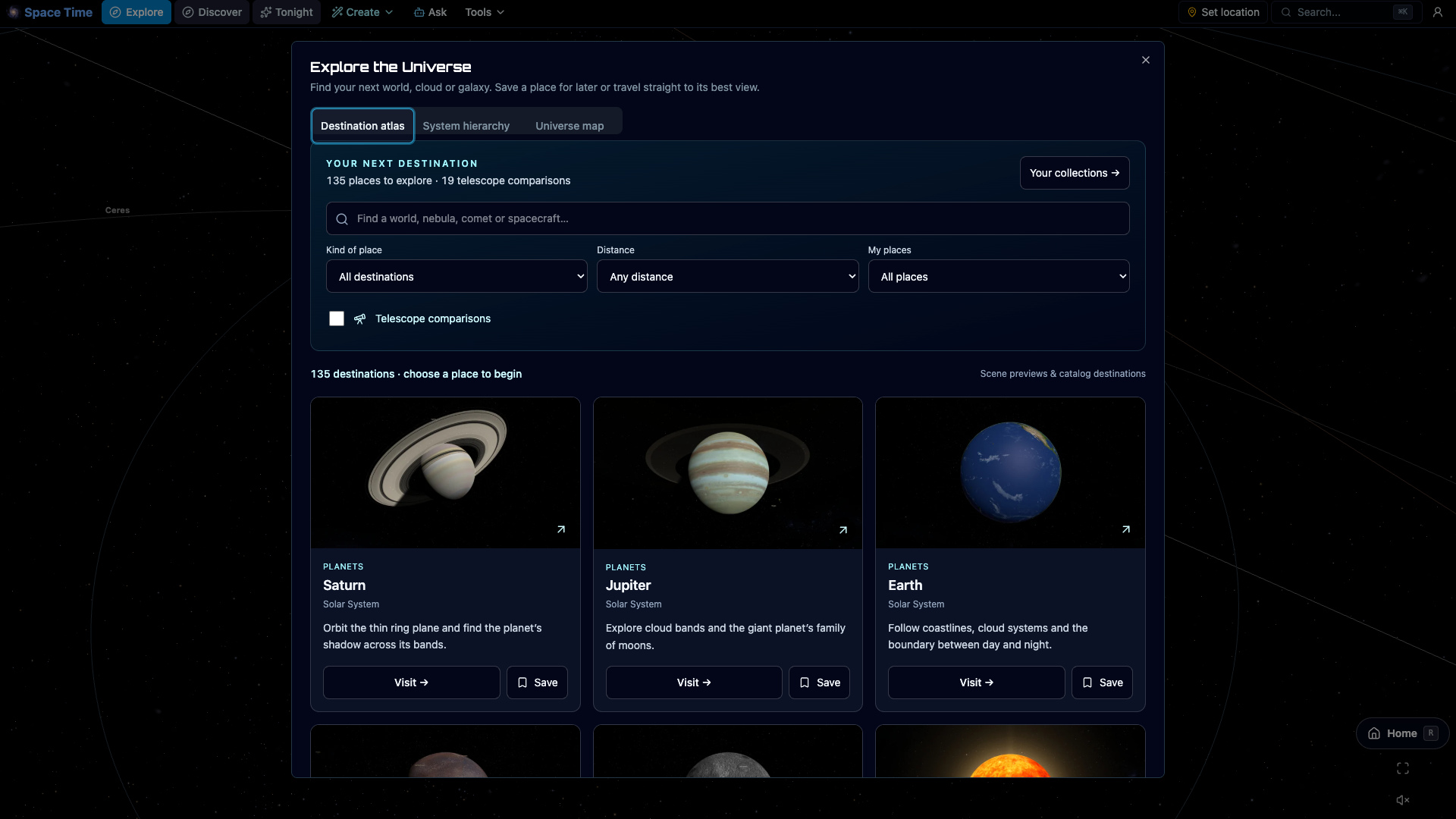The width and height of the screenshot is (1456, 819).
Task: Click the magnifier icon in the destination search
Action: 342,219
